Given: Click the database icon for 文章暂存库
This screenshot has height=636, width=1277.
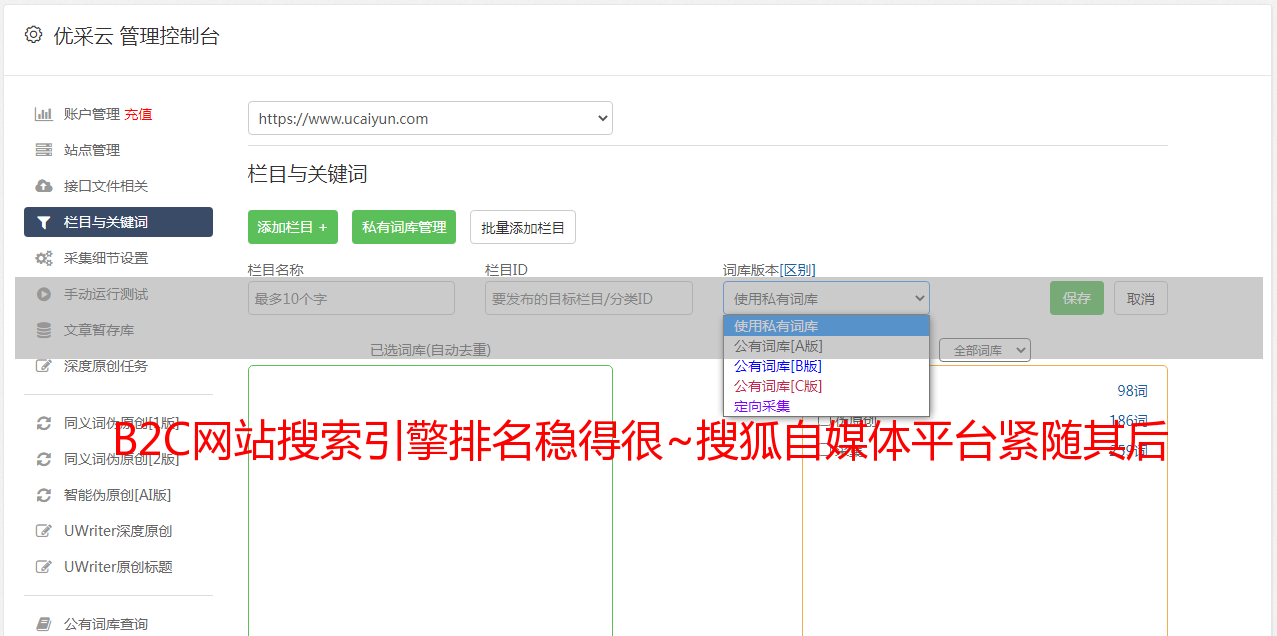Looking at the screenshot, I should click(x=44, y=330).
